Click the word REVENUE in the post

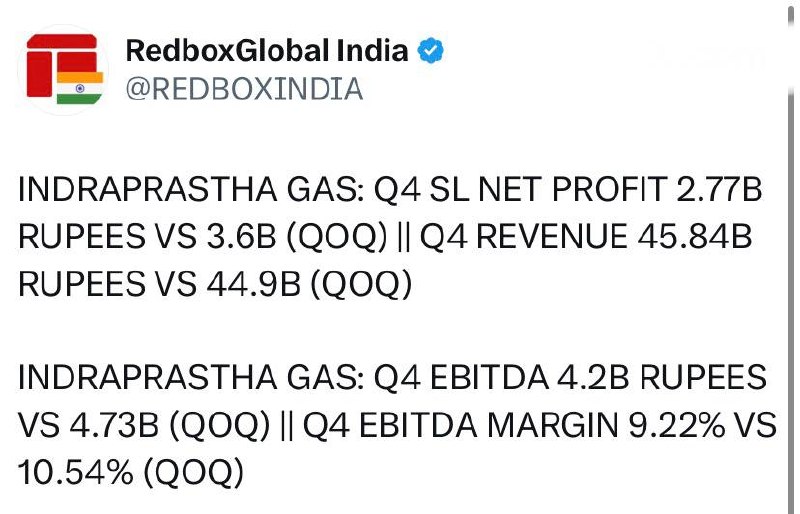552,236
